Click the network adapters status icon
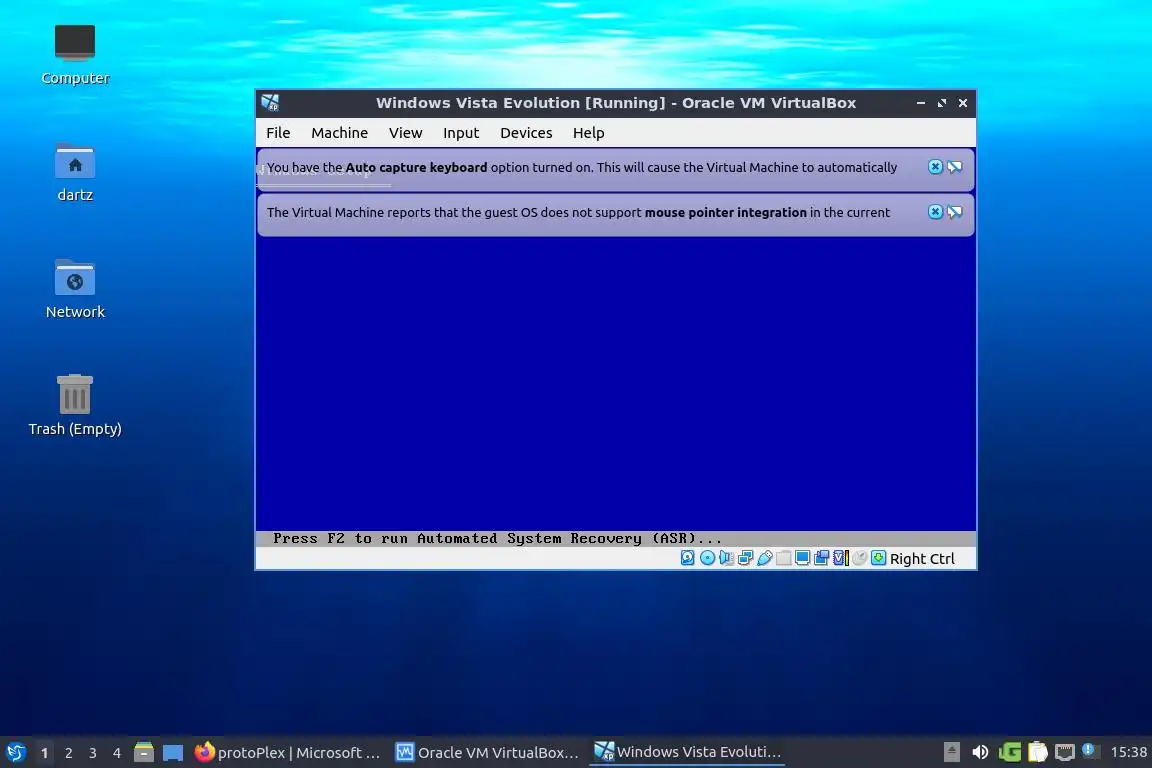The width and height of the screenshot is (1152, 768). (x=746, y=558)
